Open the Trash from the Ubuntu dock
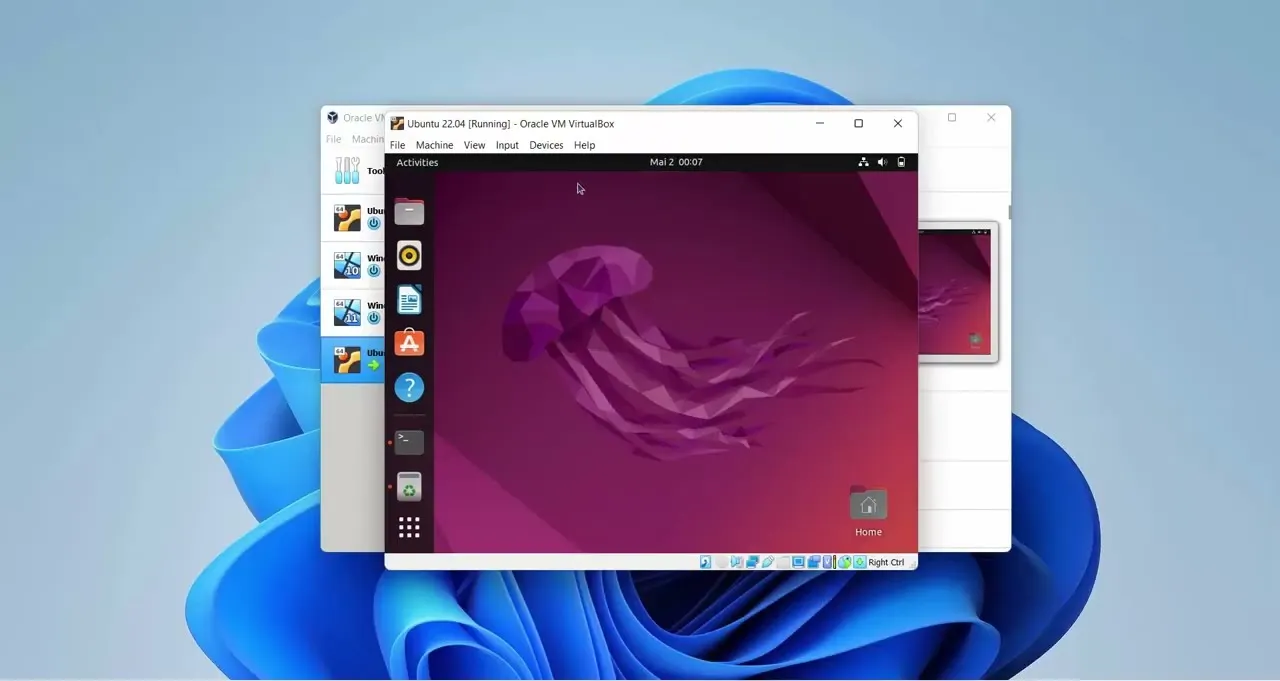The image size is (1280, 681). click(x=409, y=487)
